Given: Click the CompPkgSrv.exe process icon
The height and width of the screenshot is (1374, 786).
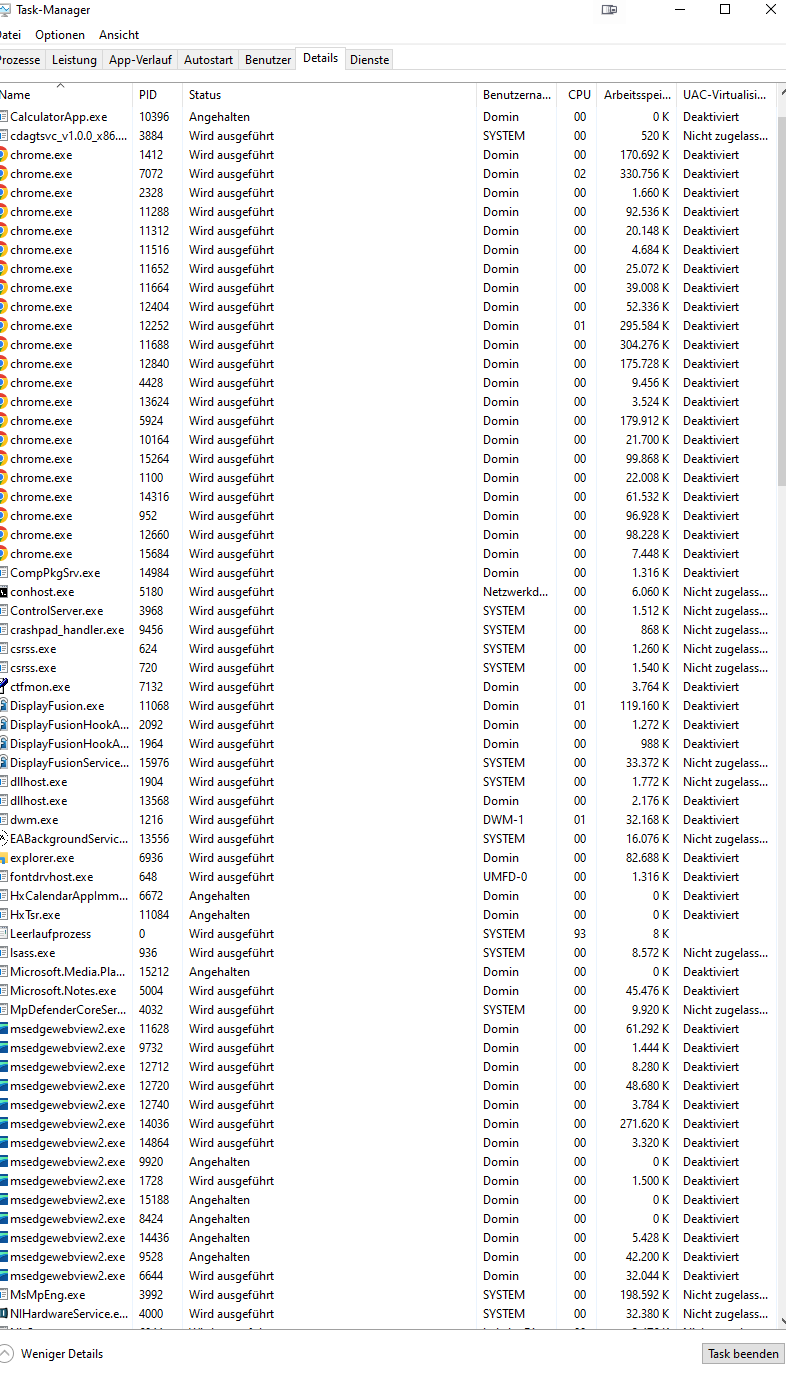Looking at the screenshot, I should (x=3, y=573).
